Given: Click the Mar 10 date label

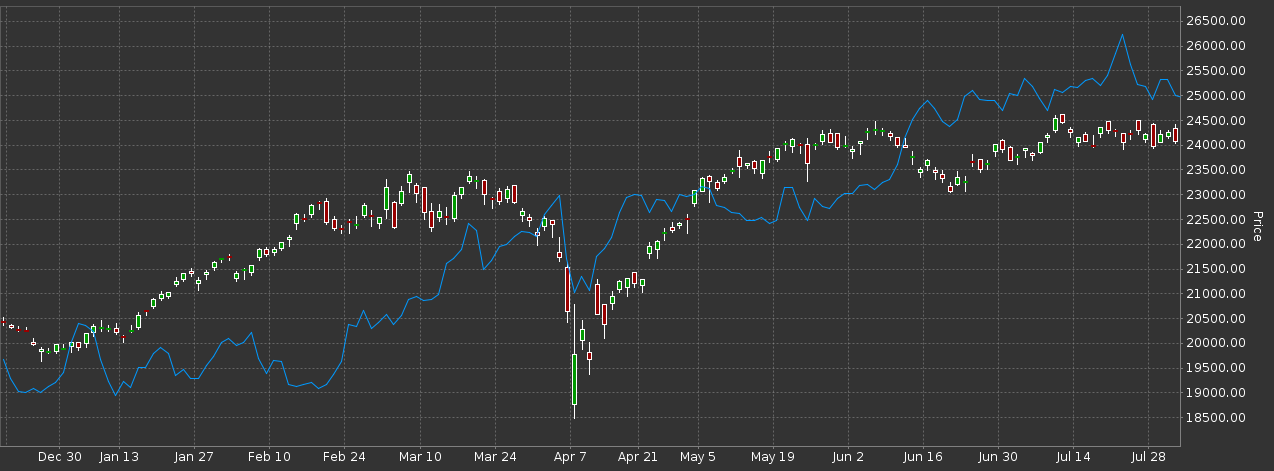Looking at the screenshot, I should point(420,458).
